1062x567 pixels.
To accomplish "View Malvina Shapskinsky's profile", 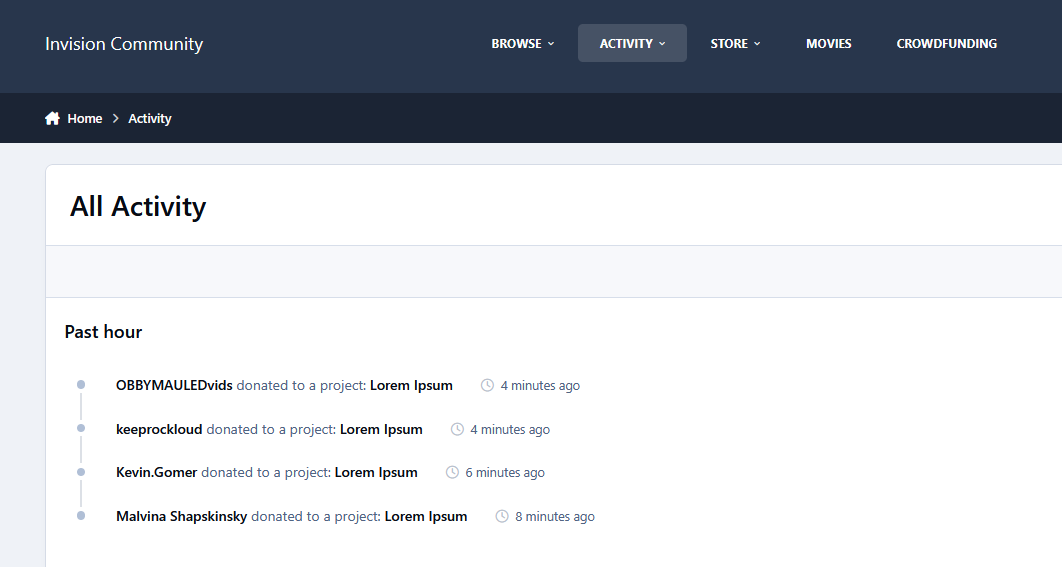I will [x=182, y=516].
